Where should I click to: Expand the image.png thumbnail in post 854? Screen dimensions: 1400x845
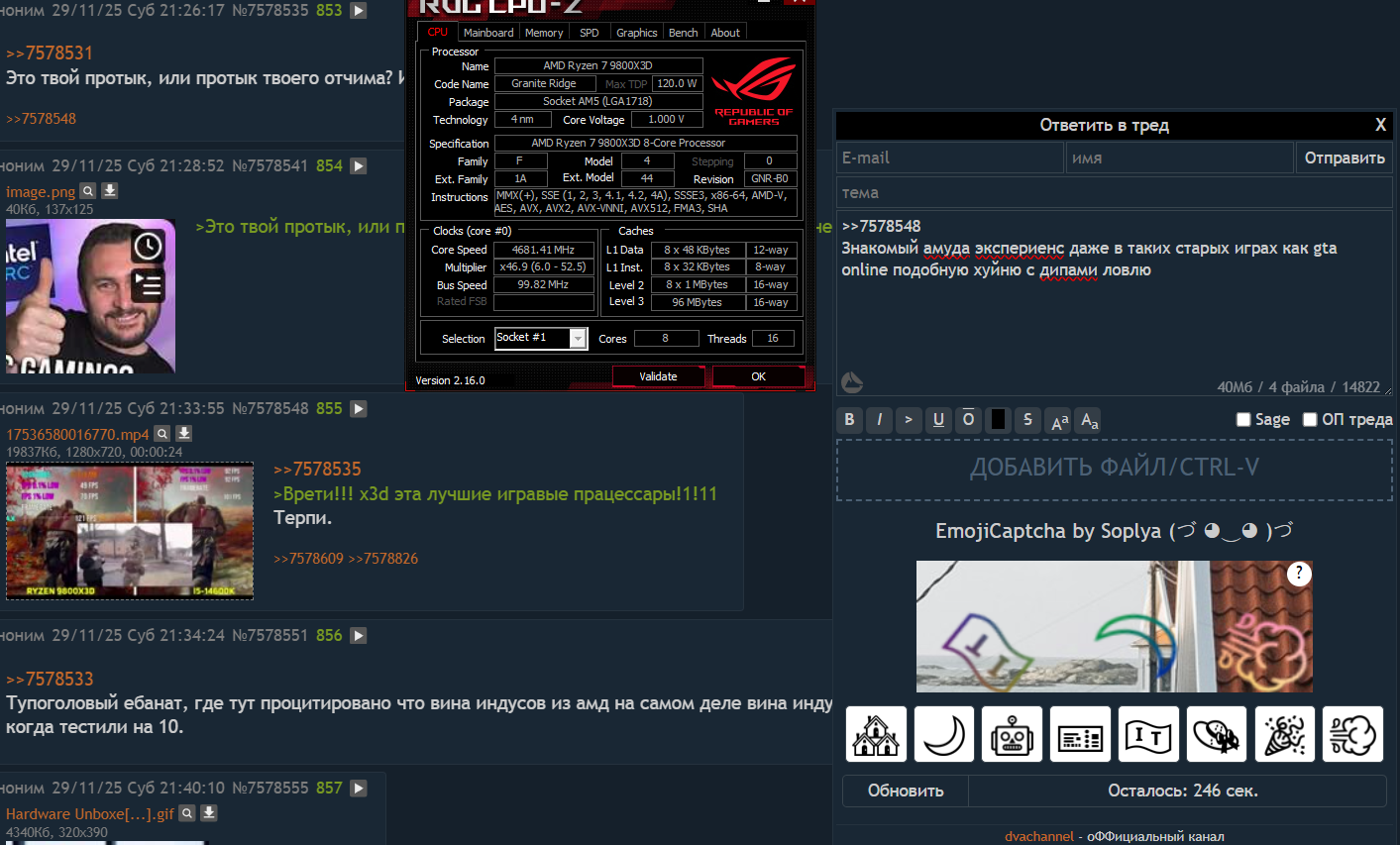click(x=90, y=296)
